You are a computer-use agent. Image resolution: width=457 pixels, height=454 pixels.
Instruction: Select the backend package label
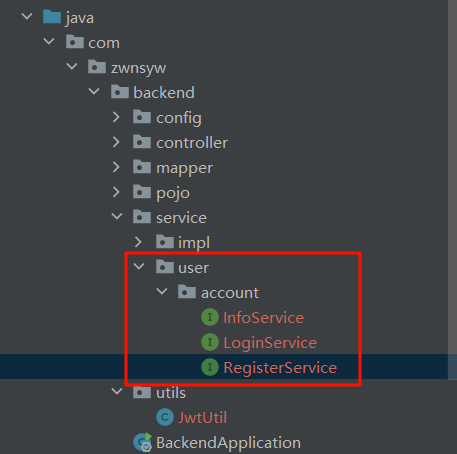click(164, 92)
